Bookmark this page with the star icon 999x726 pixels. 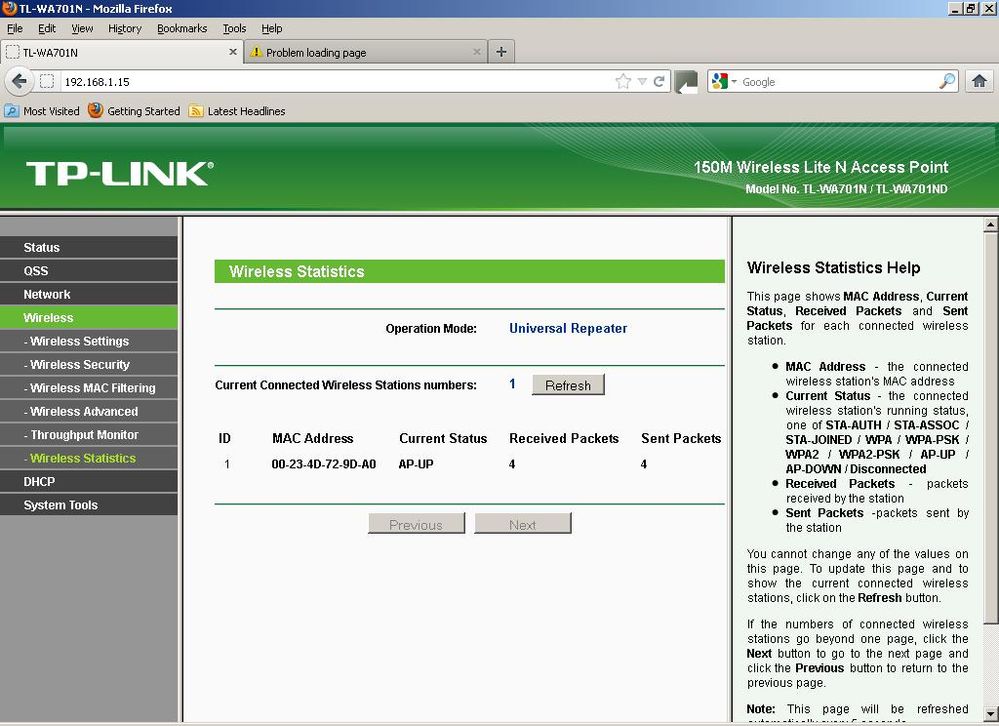pos(623,82)
